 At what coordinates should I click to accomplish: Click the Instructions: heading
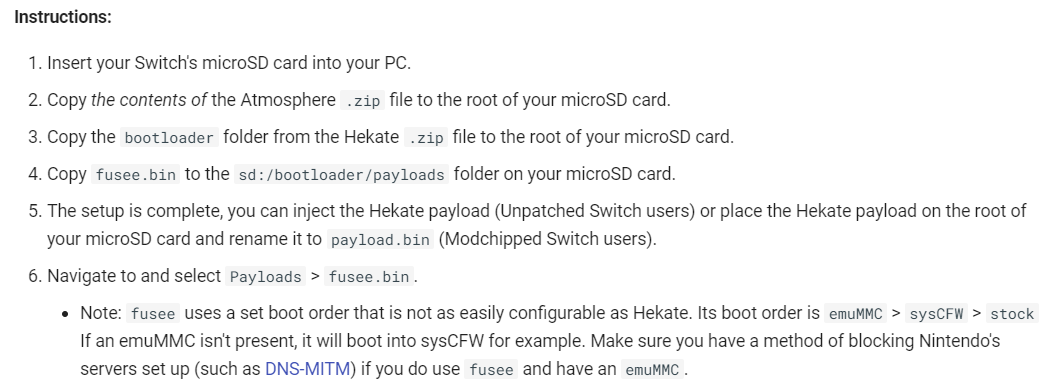click(x=63, y=17)
